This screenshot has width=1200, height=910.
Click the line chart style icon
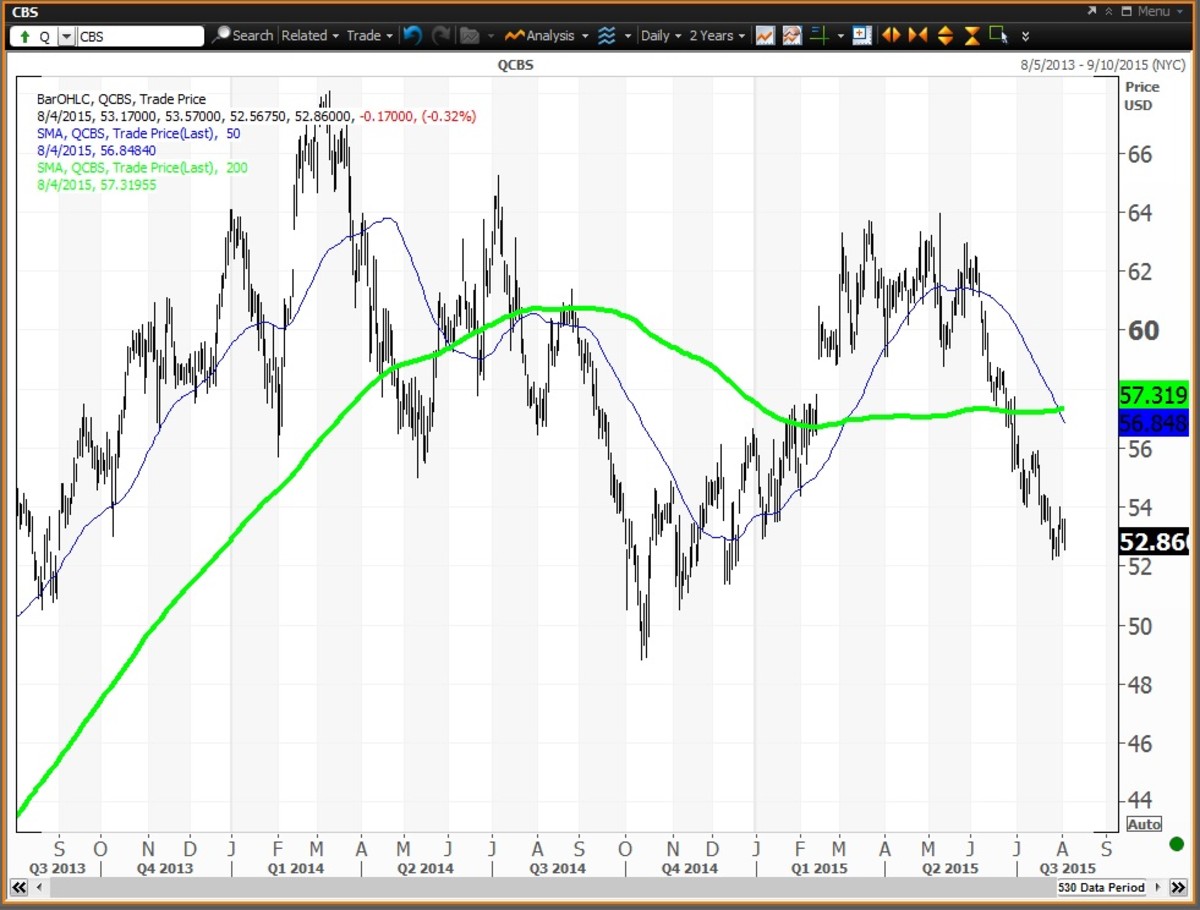(x=765, y=35)
